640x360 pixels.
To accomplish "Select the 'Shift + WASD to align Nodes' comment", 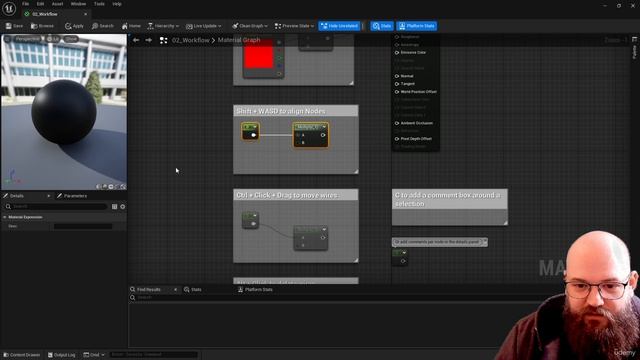I will point(296,111).
